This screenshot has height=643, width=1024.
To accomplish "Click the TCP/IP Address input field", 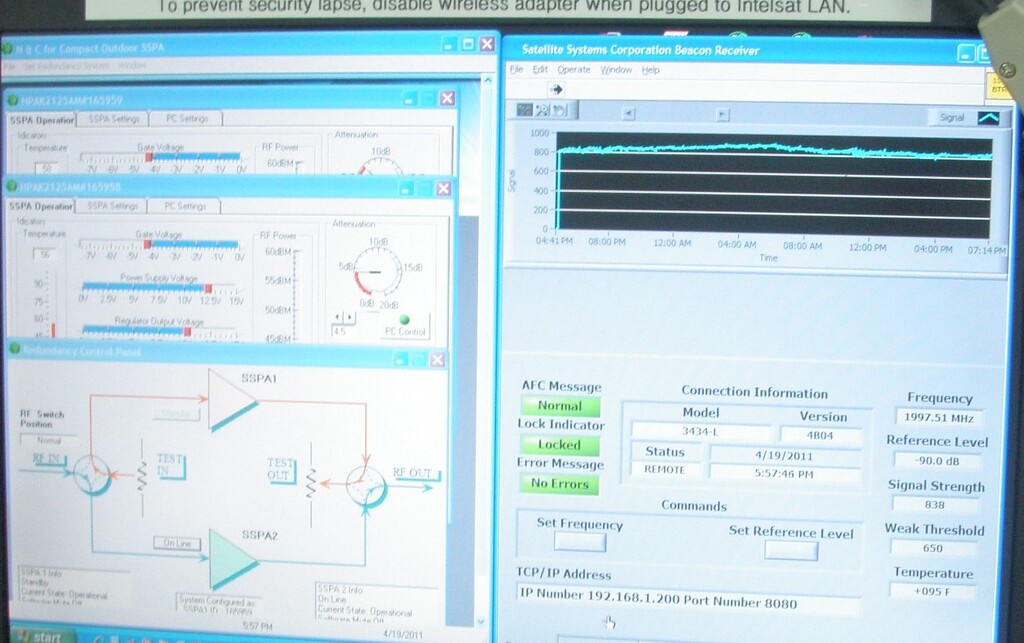I will [688, 606].
